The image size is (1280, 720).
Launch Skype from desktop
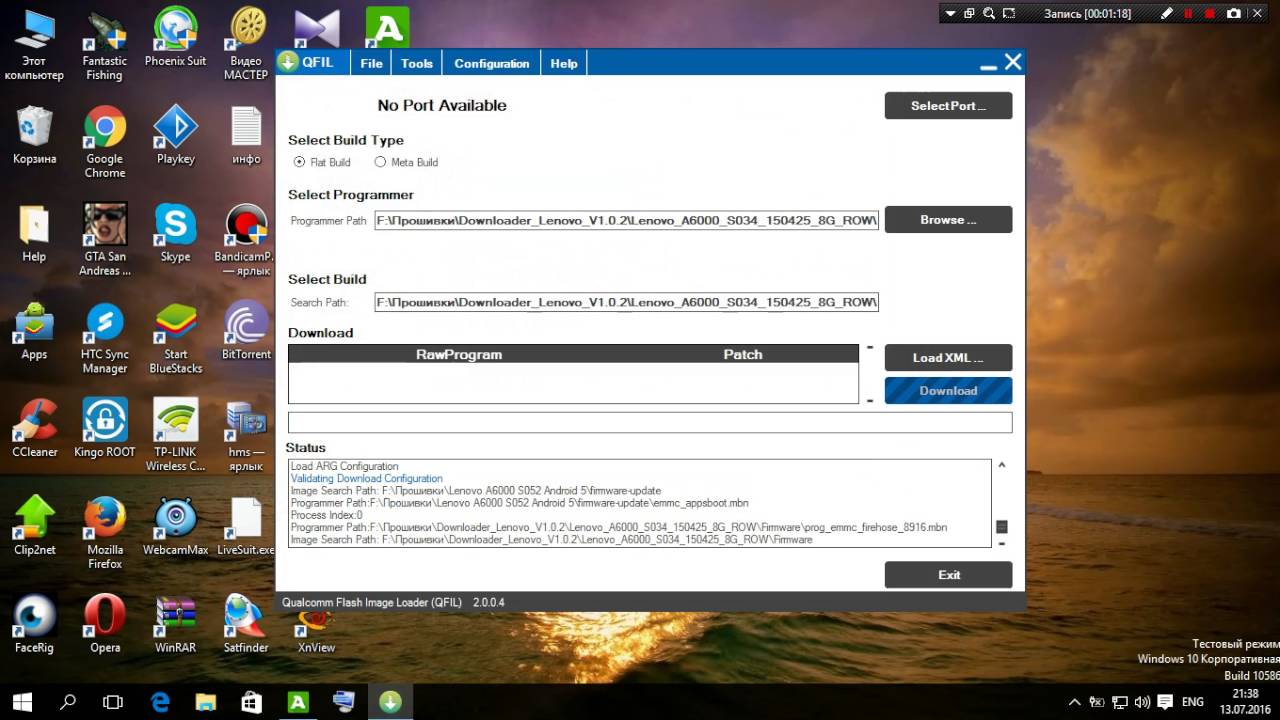(175, 235)
